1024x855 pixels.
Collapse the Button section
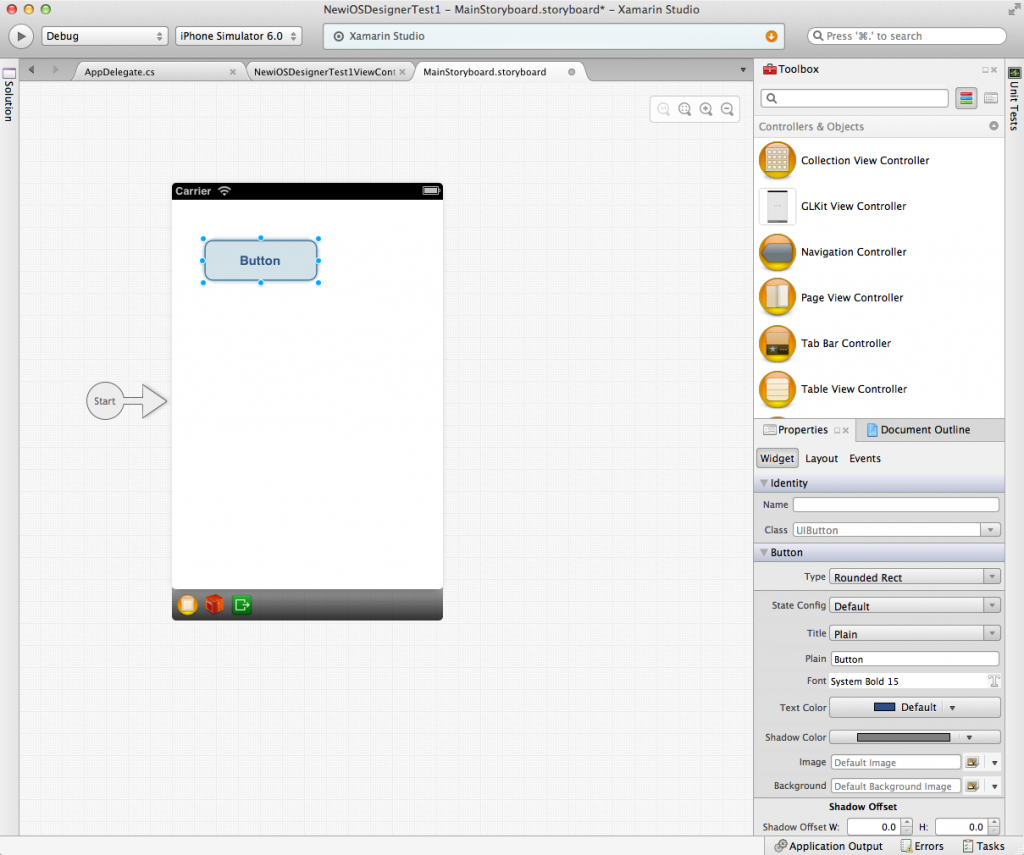click(x=763, y=552)
